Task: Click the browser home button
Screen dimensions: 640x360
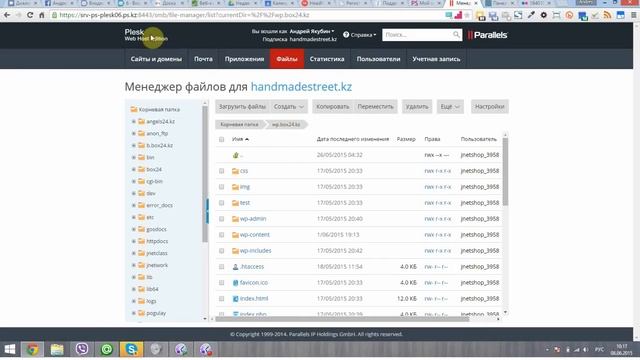Action: pyautogui.click(x=41, y=15)
